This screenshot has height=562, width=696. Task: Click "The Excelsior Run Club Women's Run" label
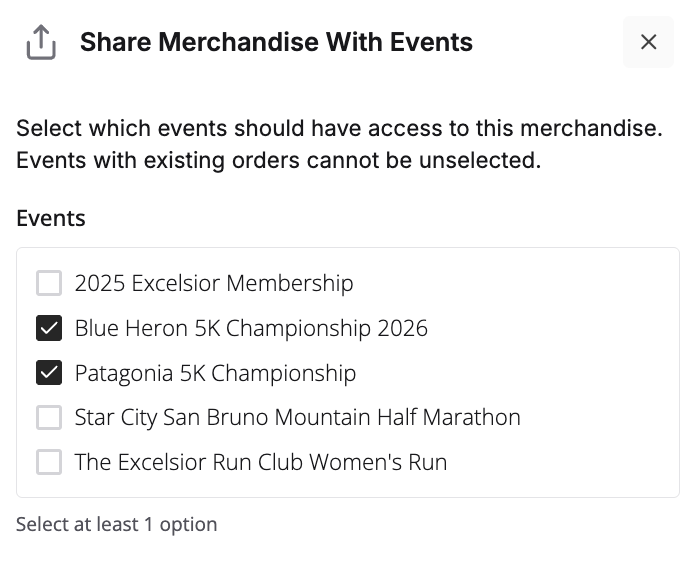click(260, 462)
